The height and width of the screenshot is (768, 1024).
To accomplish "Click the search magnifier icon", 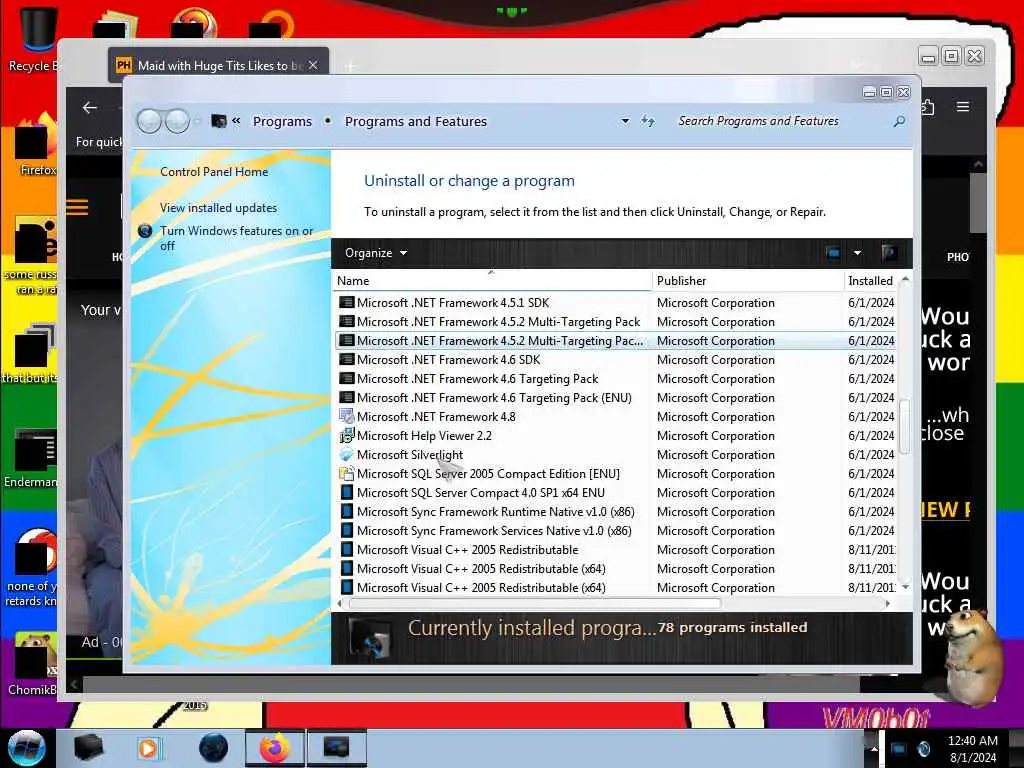I will 899,121.
